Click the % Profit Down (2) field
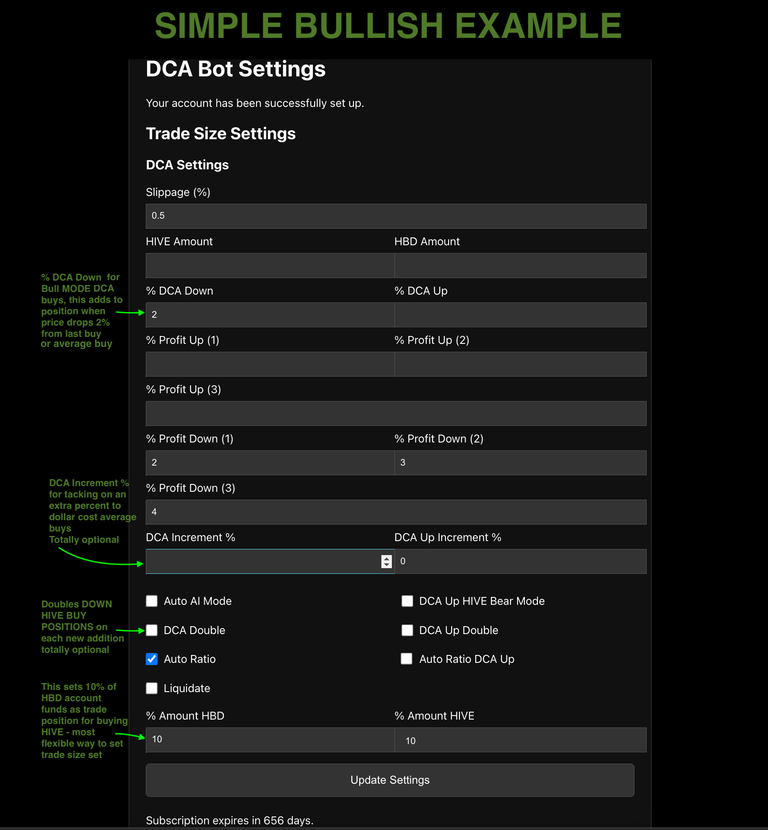Screen dimensions: 768x830 click(520, 462)
